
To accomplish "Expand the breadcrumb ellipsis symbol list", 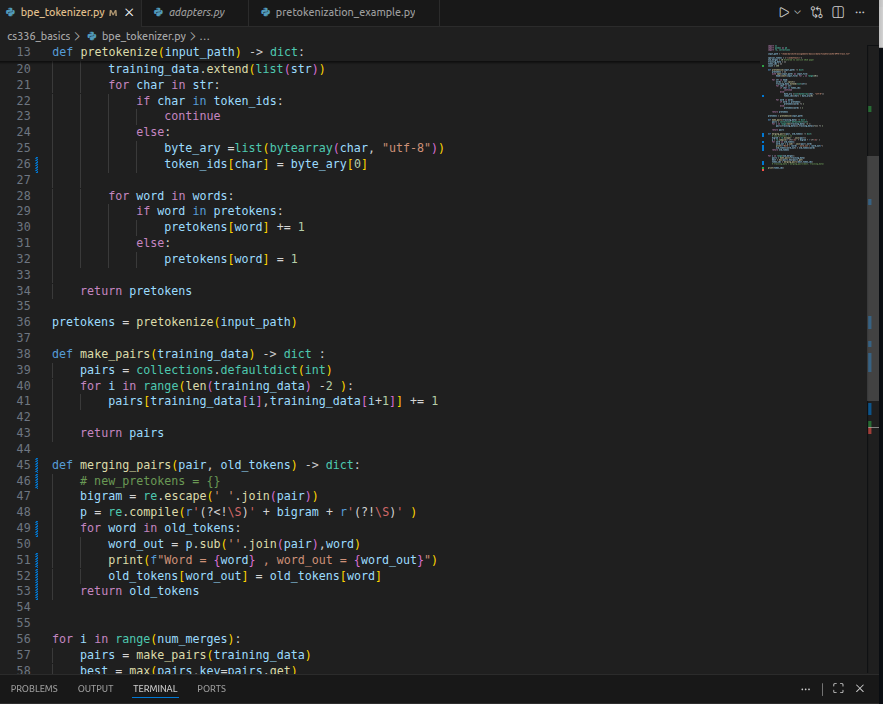I will point(204,37).
